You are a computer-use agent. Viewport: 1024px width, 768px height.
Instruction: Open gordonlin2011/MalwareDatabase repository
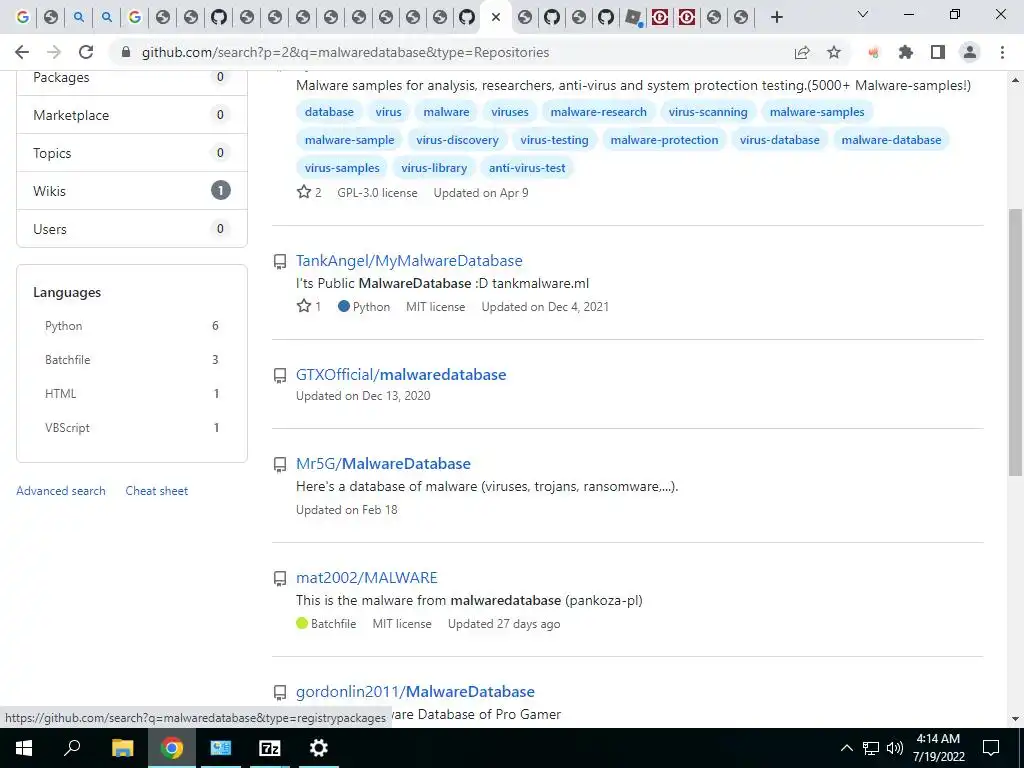(415, 691)
